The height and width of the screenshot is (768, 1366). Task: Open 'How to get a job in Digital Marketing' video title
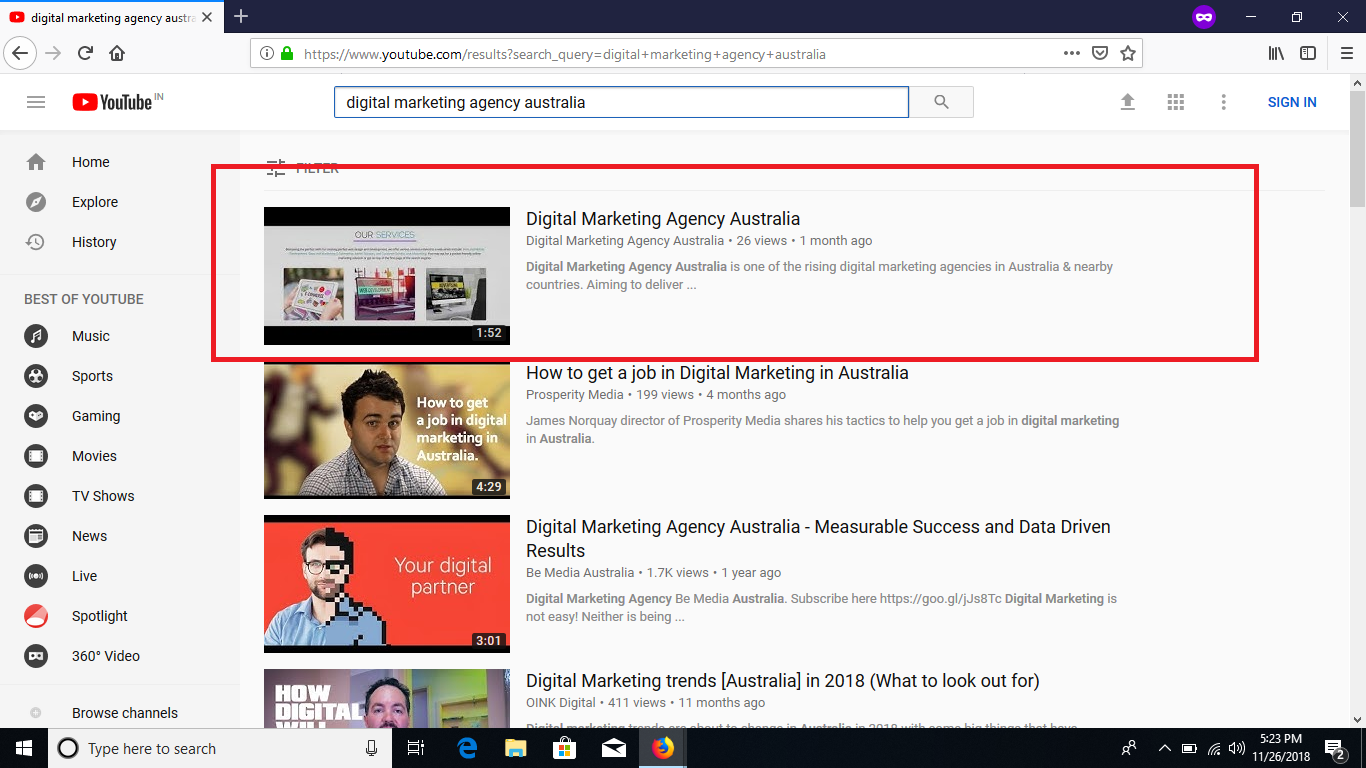(x=717, y=373)
